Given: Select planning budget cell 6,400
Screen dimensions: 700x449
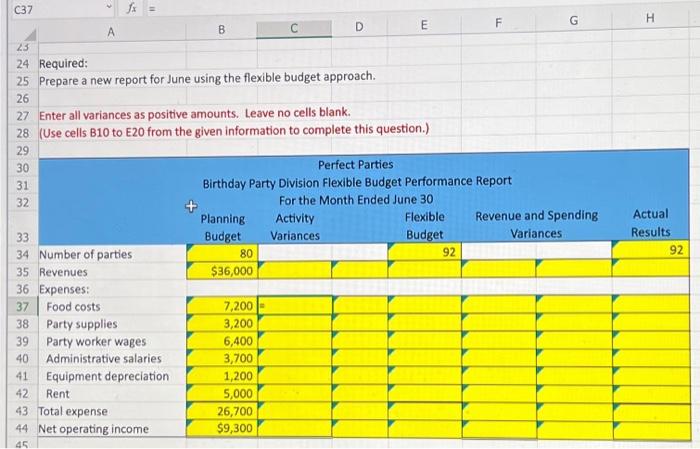Looking at the screenshot, I should [222, 341].
